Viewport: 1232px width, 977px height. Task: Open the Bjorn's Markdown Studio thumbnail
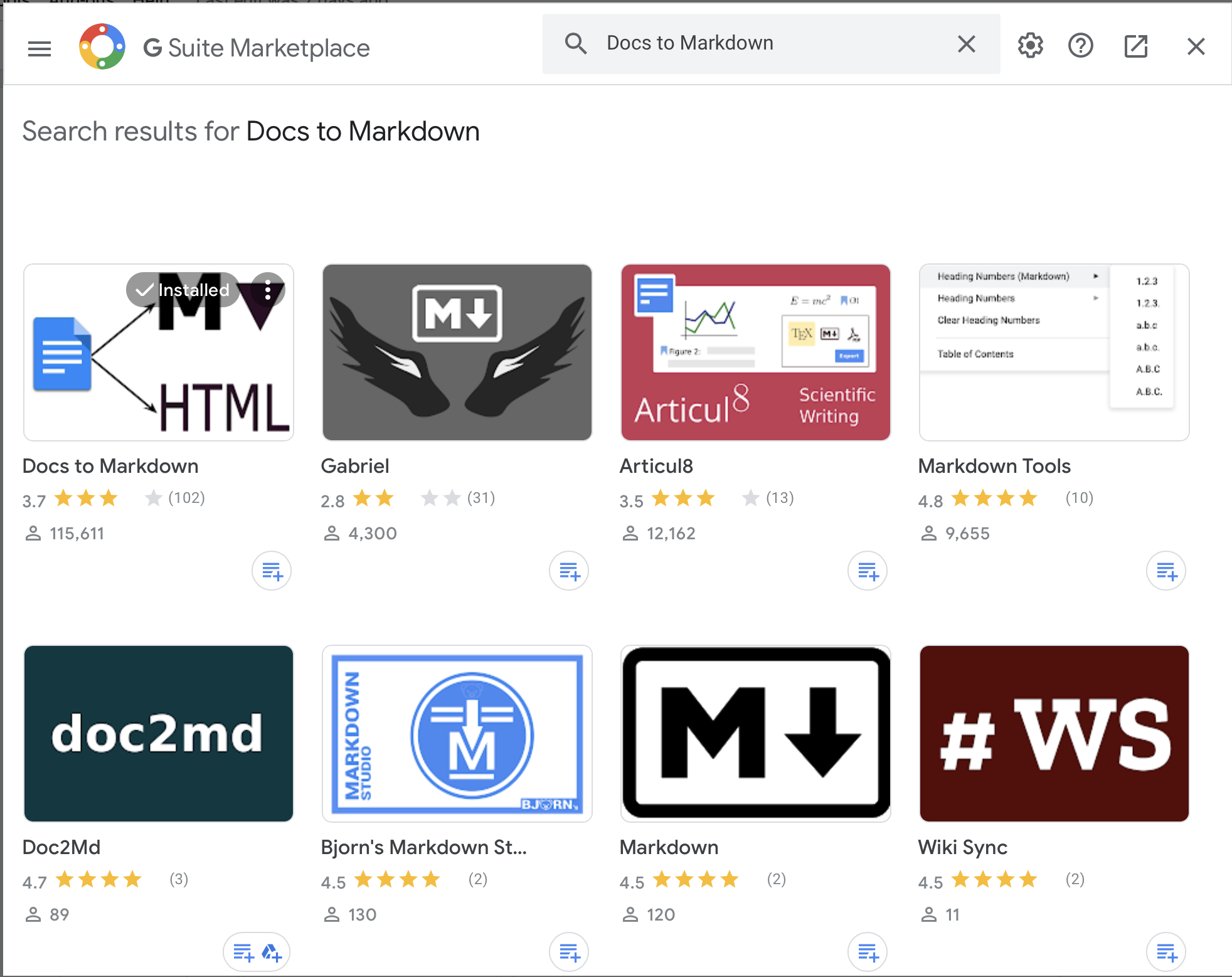point(457,734)
